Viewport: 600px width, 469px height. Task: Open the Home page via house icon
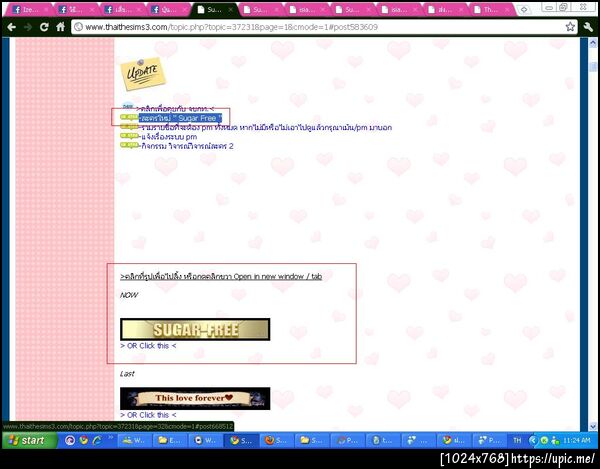coord(60,27)
